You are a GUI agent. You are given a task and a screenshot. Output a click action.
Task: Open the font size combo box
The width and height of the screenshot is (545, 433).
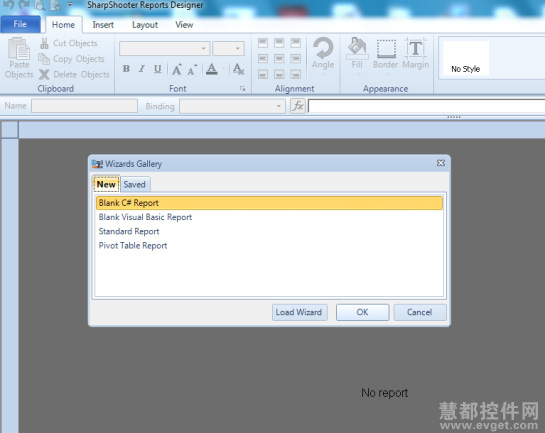point(228,48)
